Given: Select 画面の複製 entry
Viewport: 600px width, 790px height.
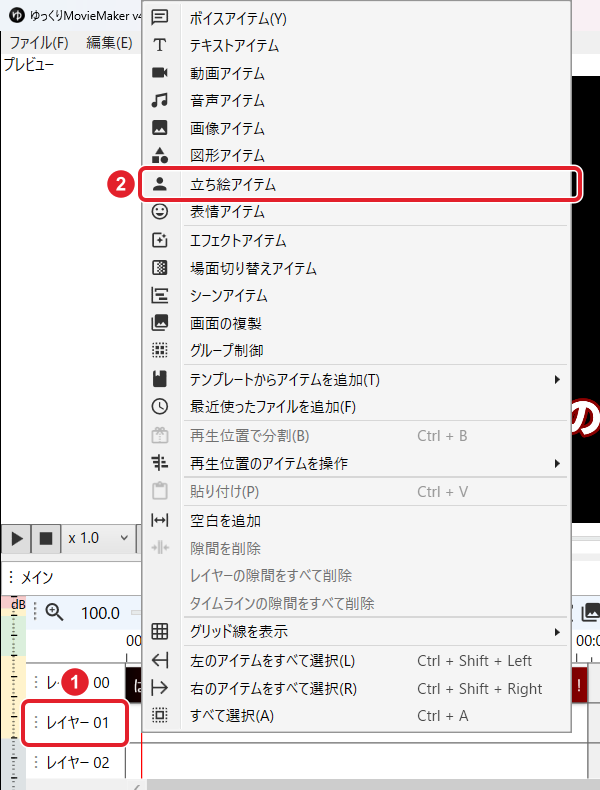Looking at the screenshot, I should [x=356, y=323].
